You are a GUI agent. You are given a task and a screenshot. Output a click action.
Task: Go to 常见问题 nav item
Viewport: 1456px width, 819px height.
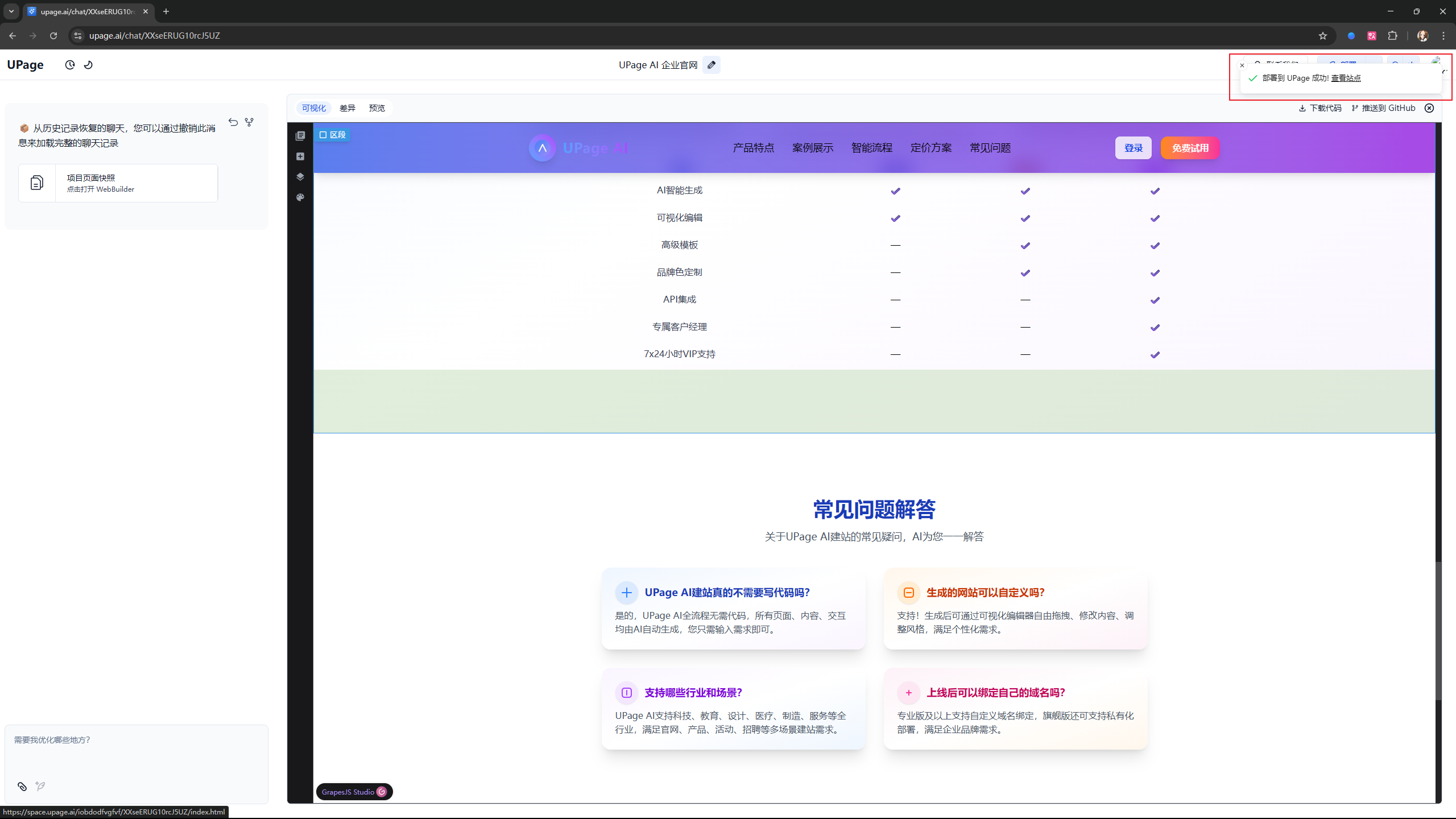point(990,148)
